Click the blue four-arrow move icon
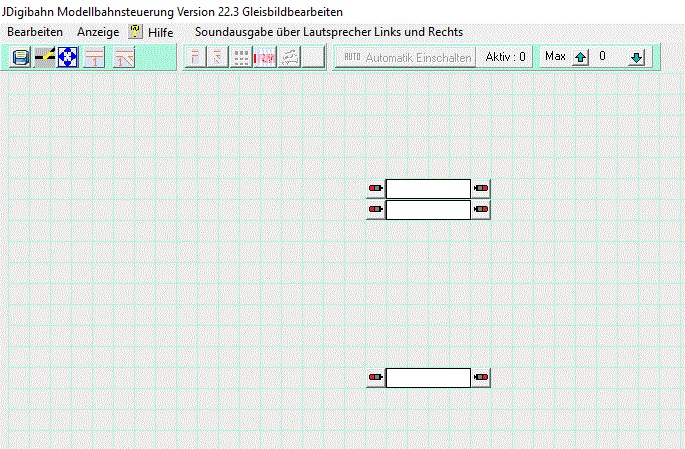 click(x=68, y=57)
